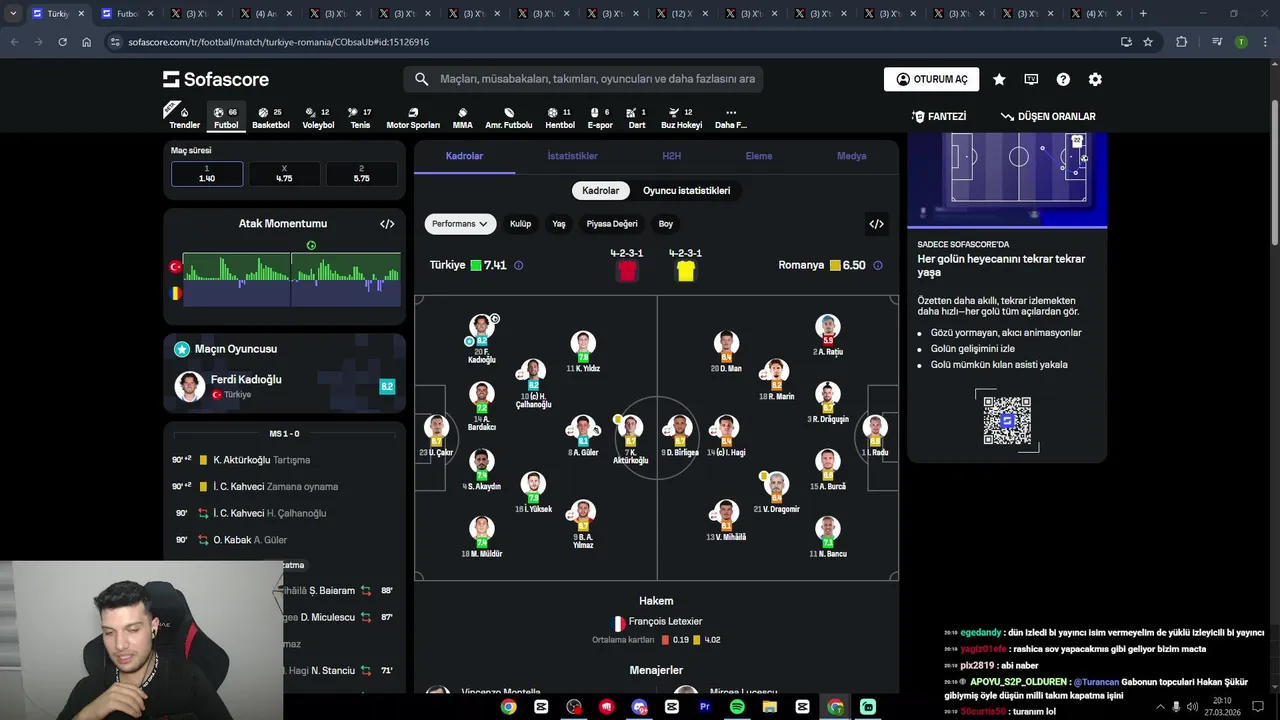Open A. Güler player on pitch

(x=582, y=436)
